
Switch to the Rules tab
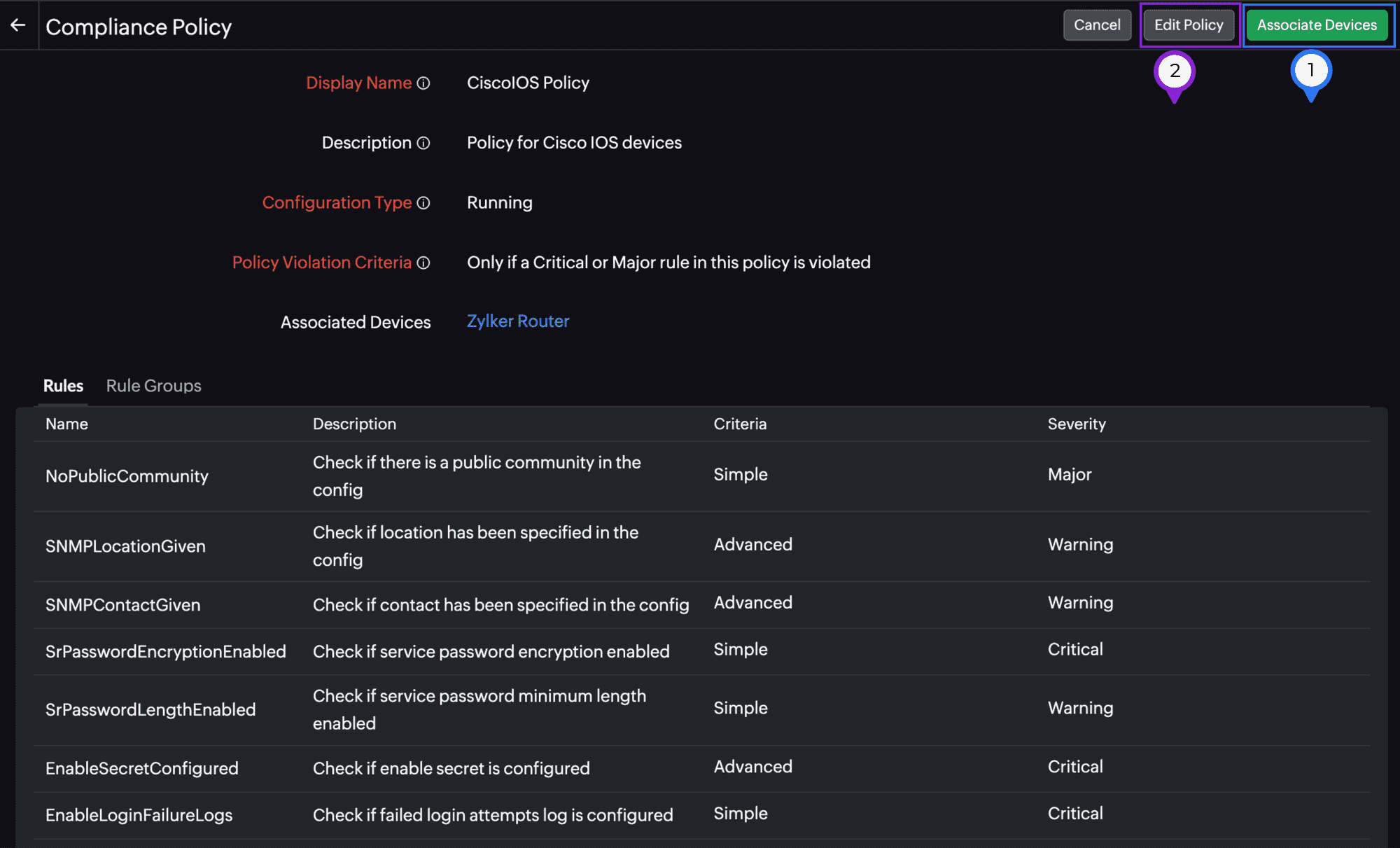coord(63,386)
